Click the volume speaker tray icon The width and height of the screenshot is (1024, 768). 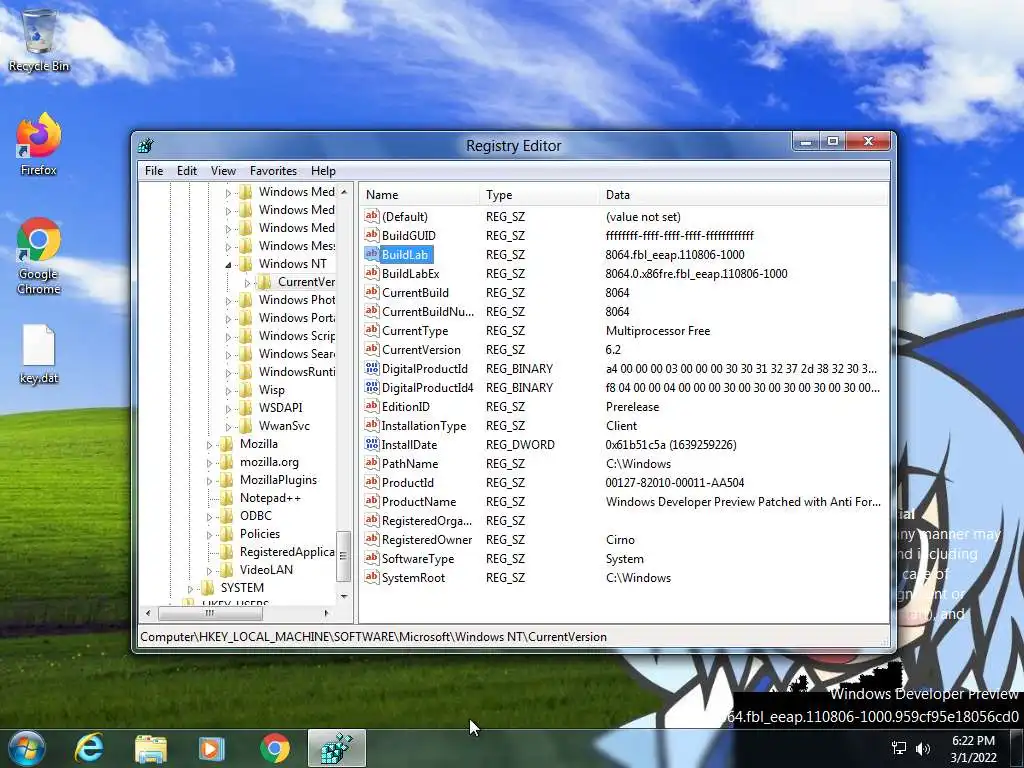pos(923,748)
